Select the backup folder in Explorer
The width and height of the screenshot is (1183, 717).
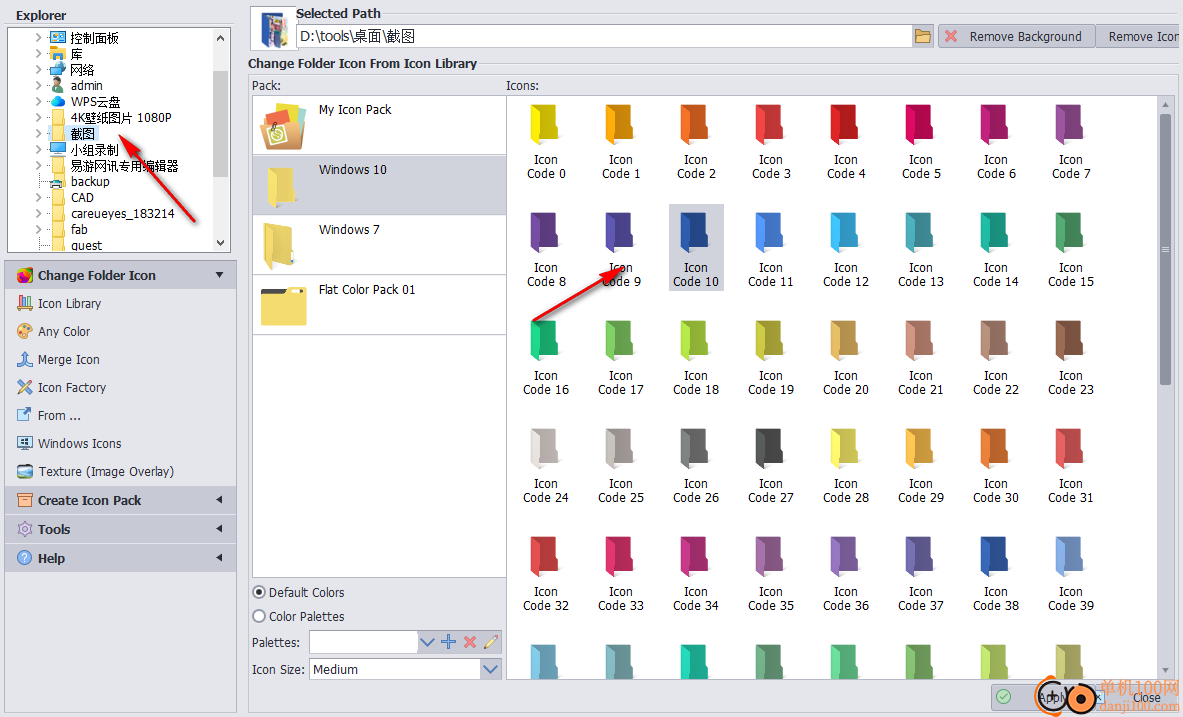coord(90,182)
